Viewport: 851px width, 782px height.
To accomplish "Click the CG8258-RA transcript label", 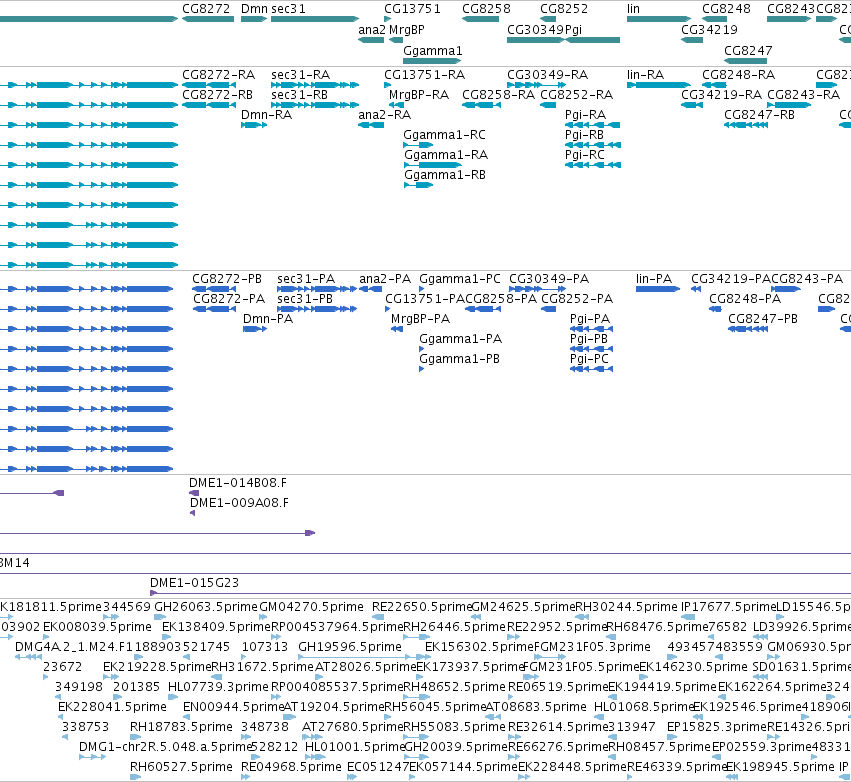I will [499, 95].
